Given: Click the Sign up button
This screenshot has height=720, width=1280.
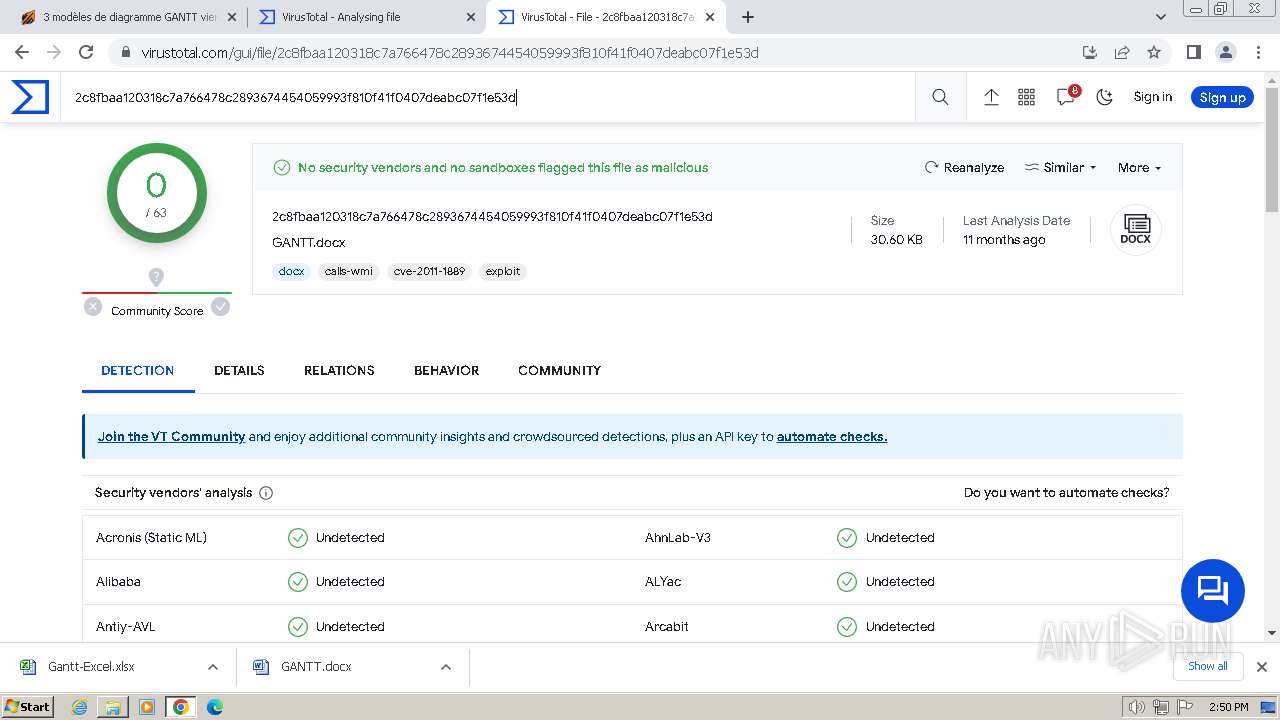Looking at the screenshot, I should [1222, 97].
